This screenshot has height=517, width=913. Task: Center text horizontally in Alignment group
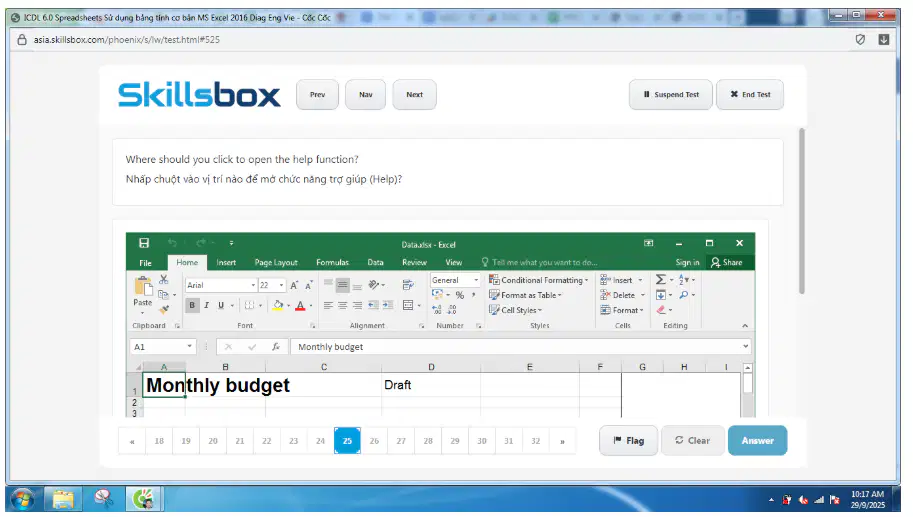tap(343, 305)
